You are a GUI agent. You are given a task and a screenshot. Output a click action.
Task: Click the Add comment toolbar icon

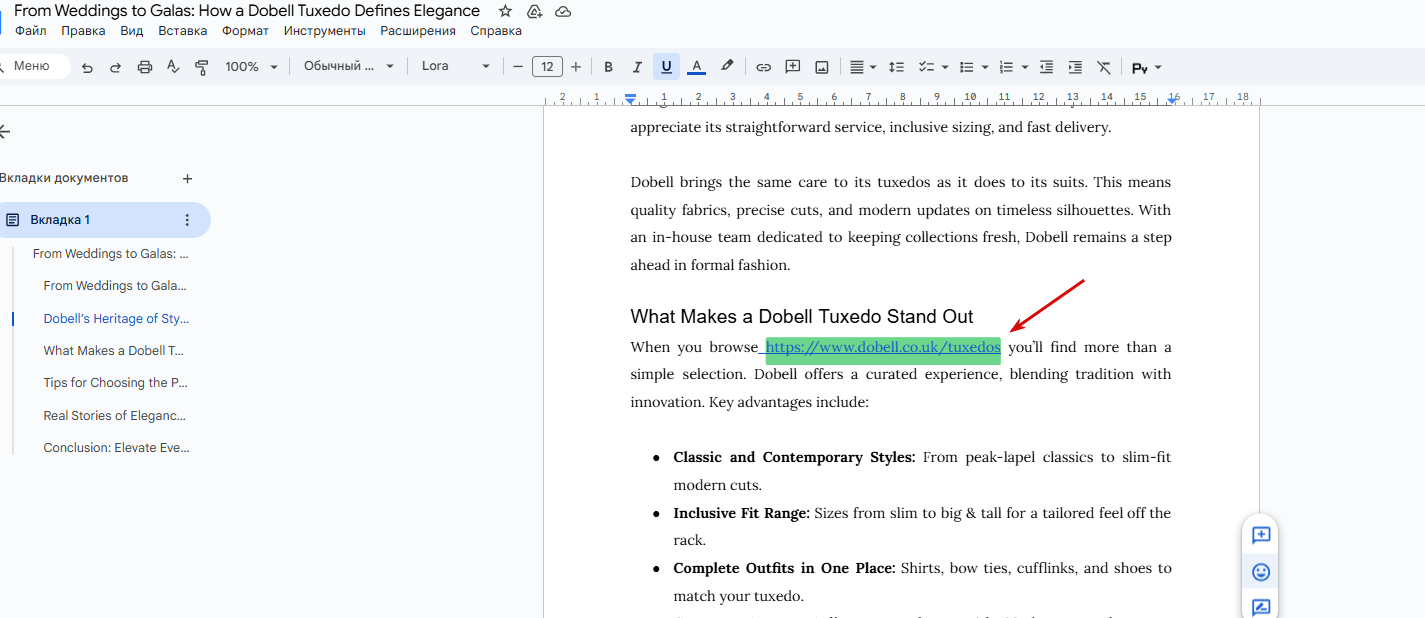pos(792,67)
